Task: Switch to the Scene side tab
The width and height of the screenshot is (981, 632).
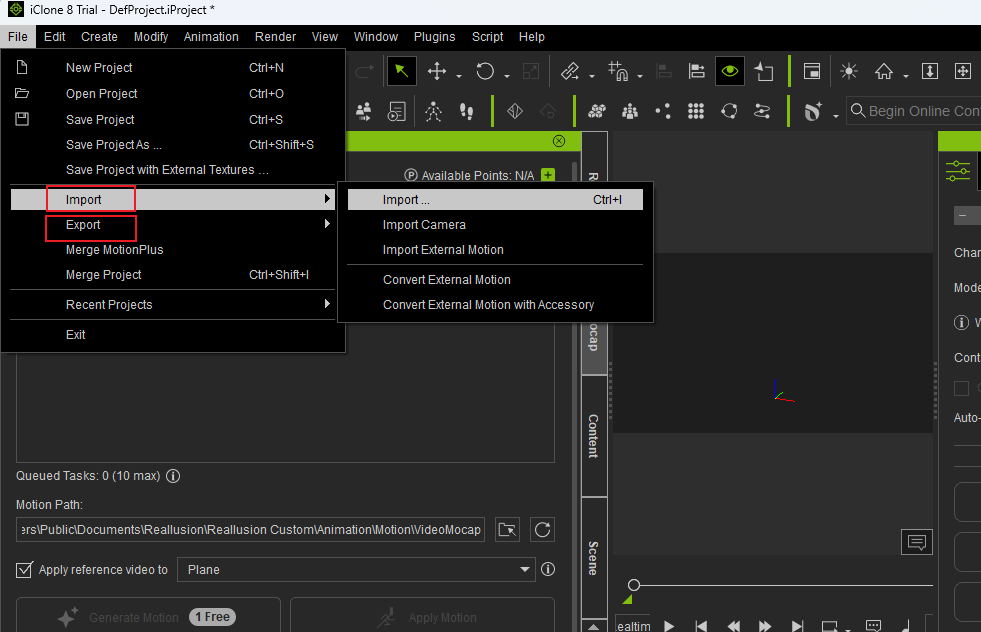Action: (594, 558)
